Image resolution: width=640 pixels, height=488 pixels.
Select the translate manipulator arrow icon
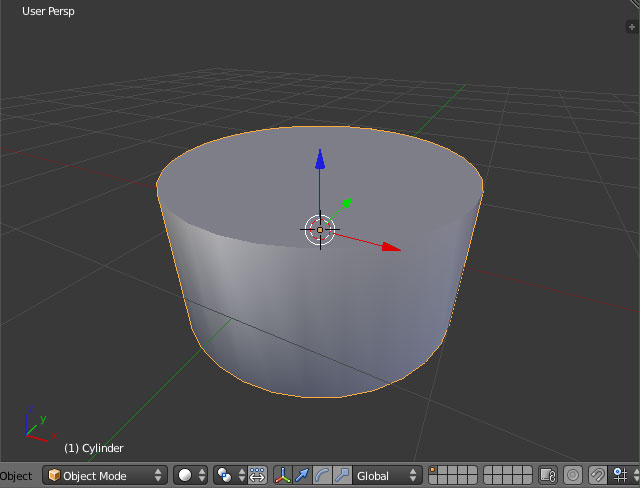point(302,476)
